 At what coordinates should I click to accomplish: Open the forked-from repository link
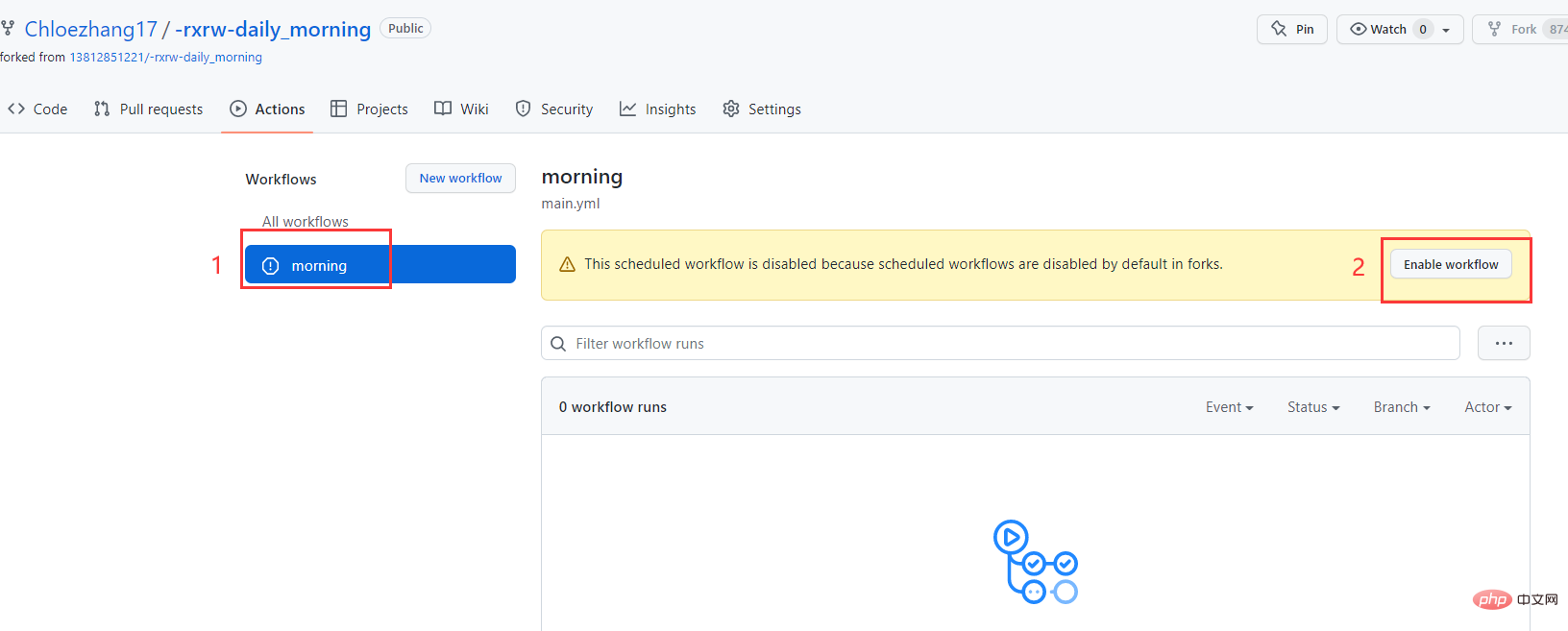click(x=165, y=58)
